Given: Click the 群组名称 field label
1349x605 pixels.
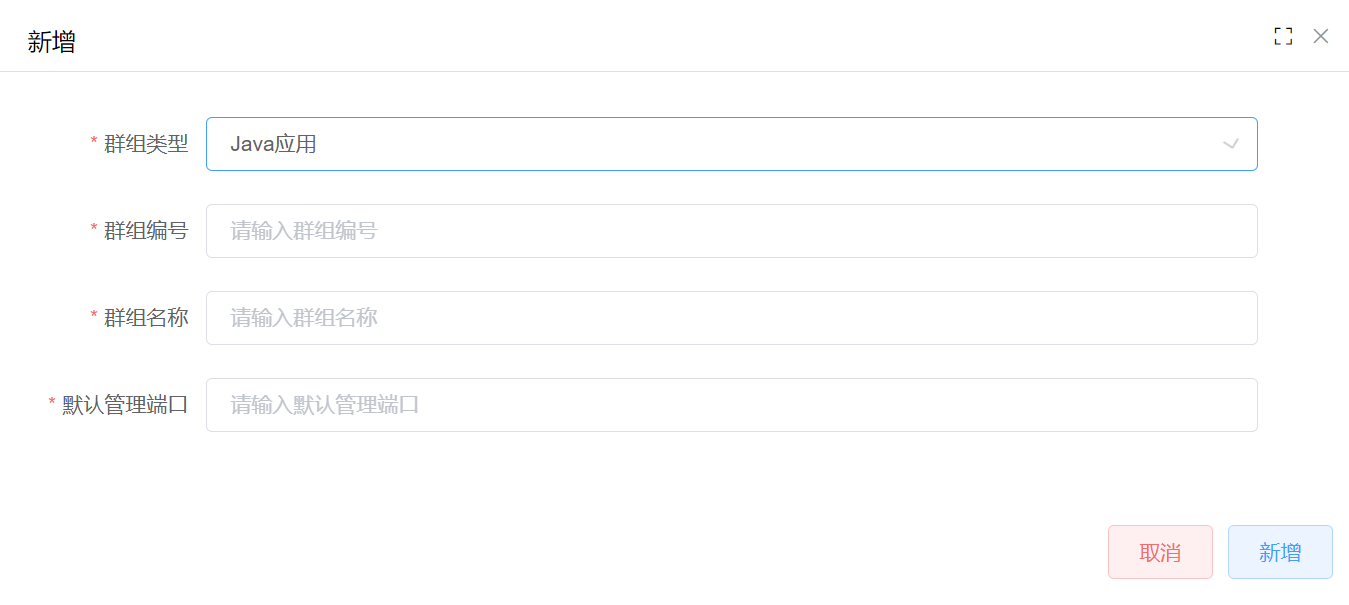Looking at the screenshot, I should click(x=146, y=318).
